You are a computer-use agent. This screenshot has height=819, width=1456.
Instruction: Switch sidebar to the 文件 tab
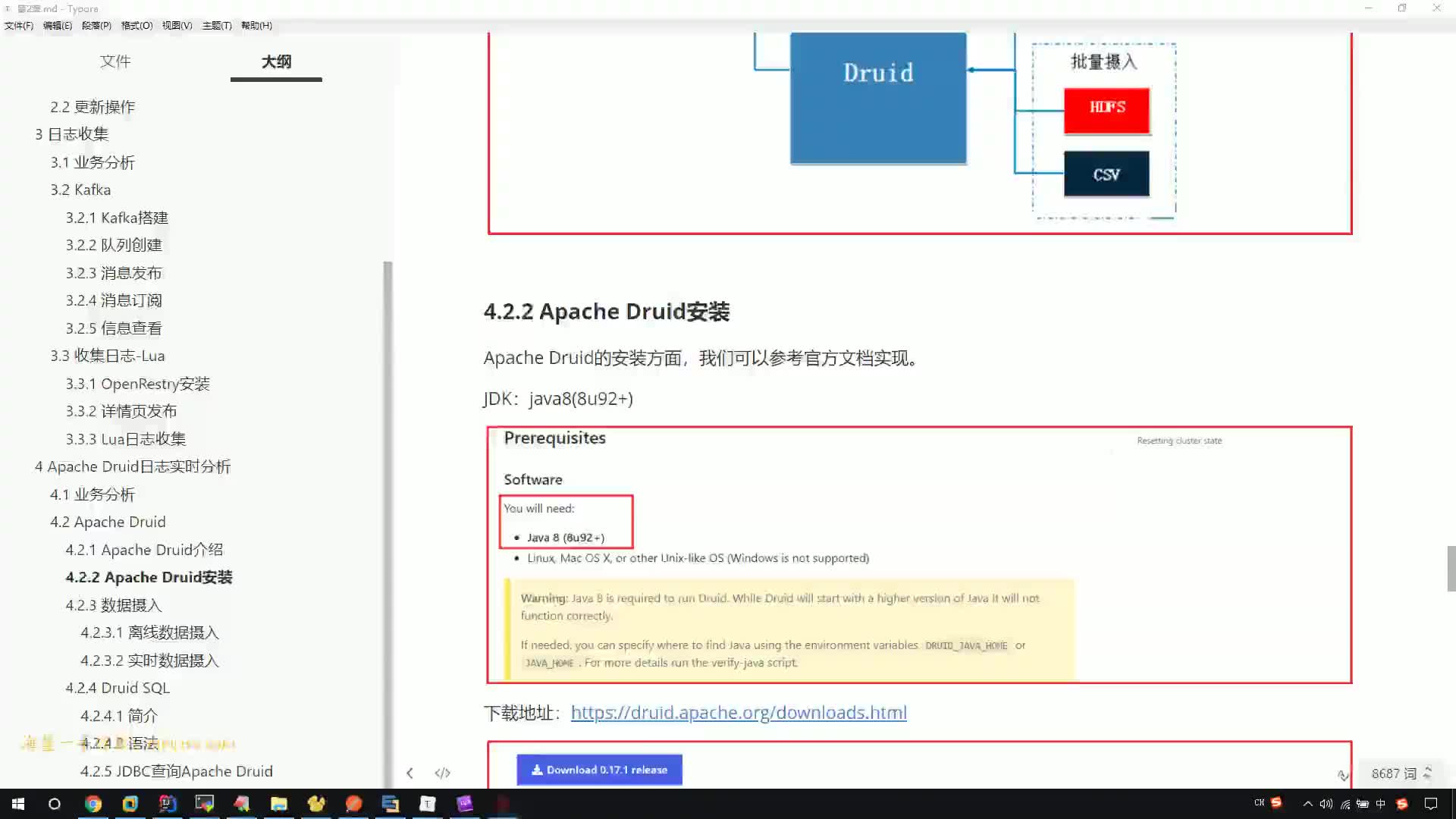115,61
